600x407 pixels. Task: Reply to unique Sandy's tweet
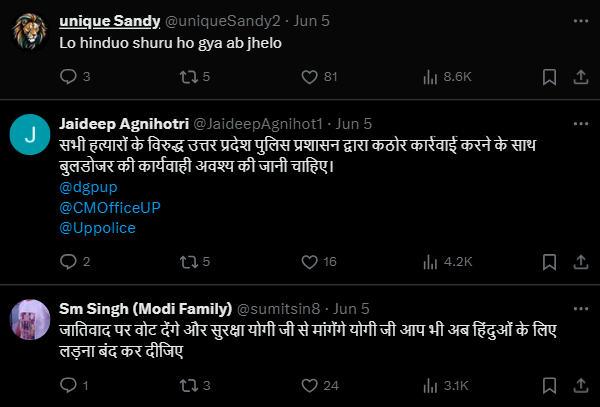click(69, 76)
